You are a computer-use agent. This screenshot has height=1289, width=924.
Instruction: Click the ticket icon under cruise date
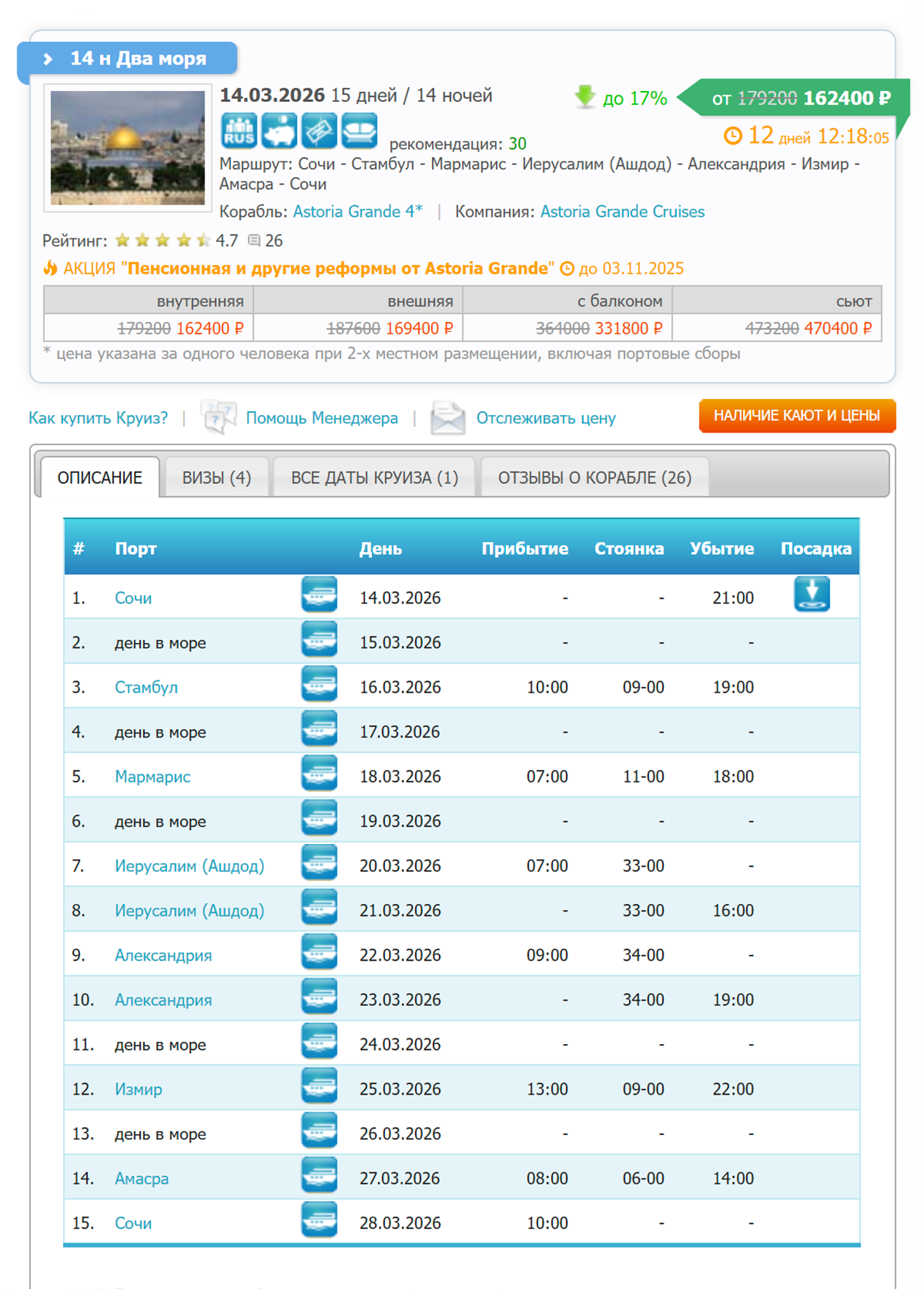[x=320, y=131]
